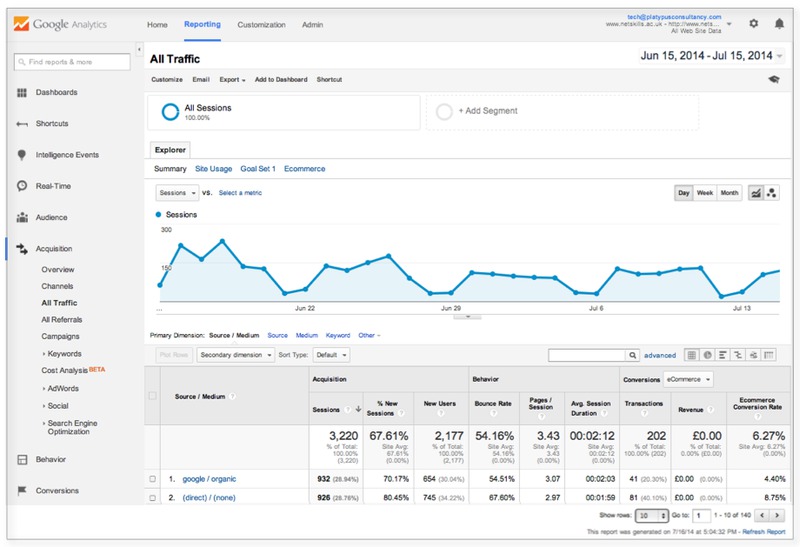Go to previous page of rows
Viewport: 800px width, 547px height.
(x=762, y=515)
